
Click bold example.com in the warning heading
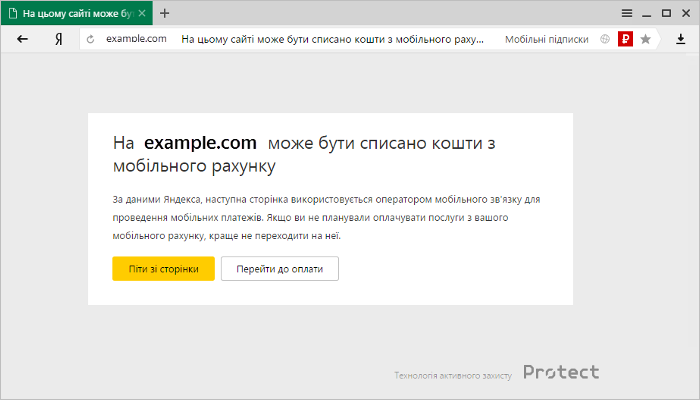click(x=200, y=143)
